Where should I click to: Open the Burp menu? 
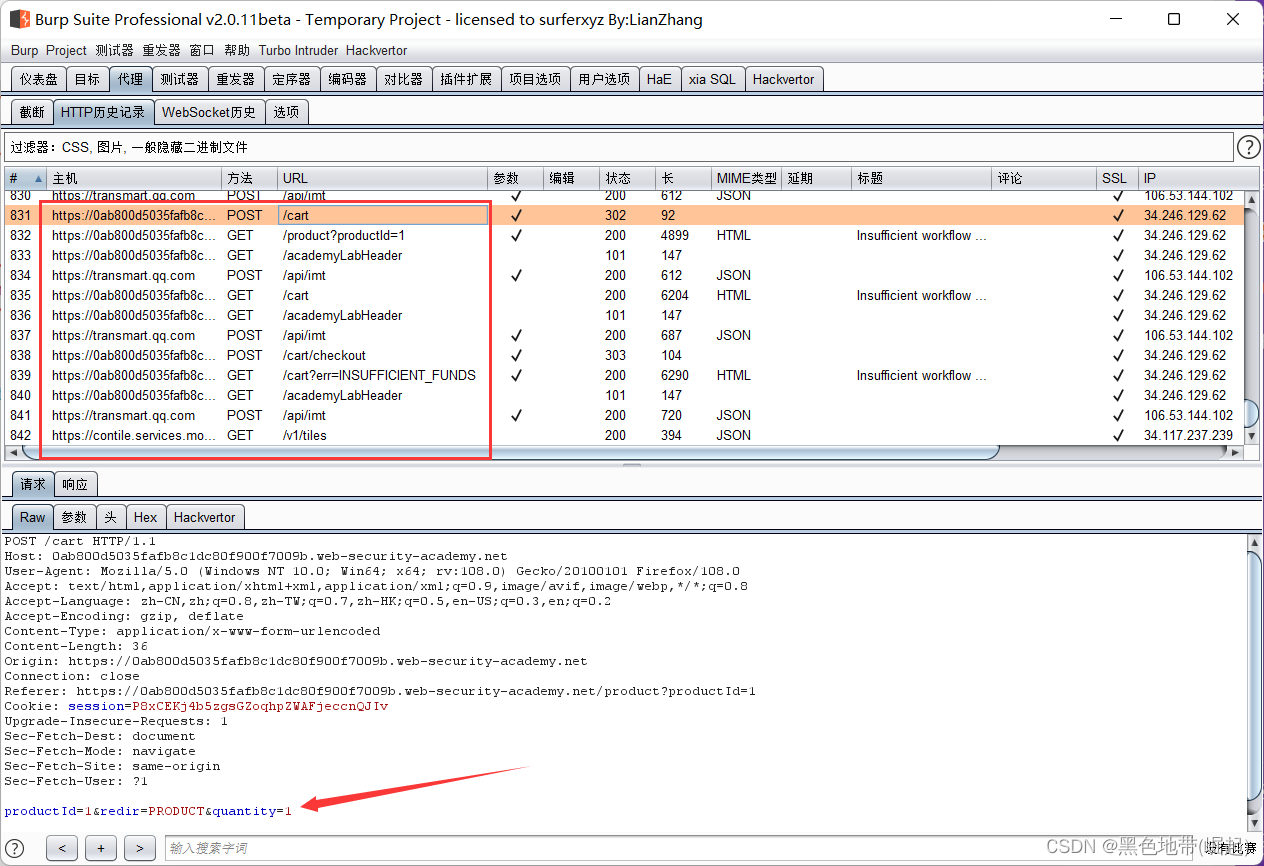click(24, 50)
